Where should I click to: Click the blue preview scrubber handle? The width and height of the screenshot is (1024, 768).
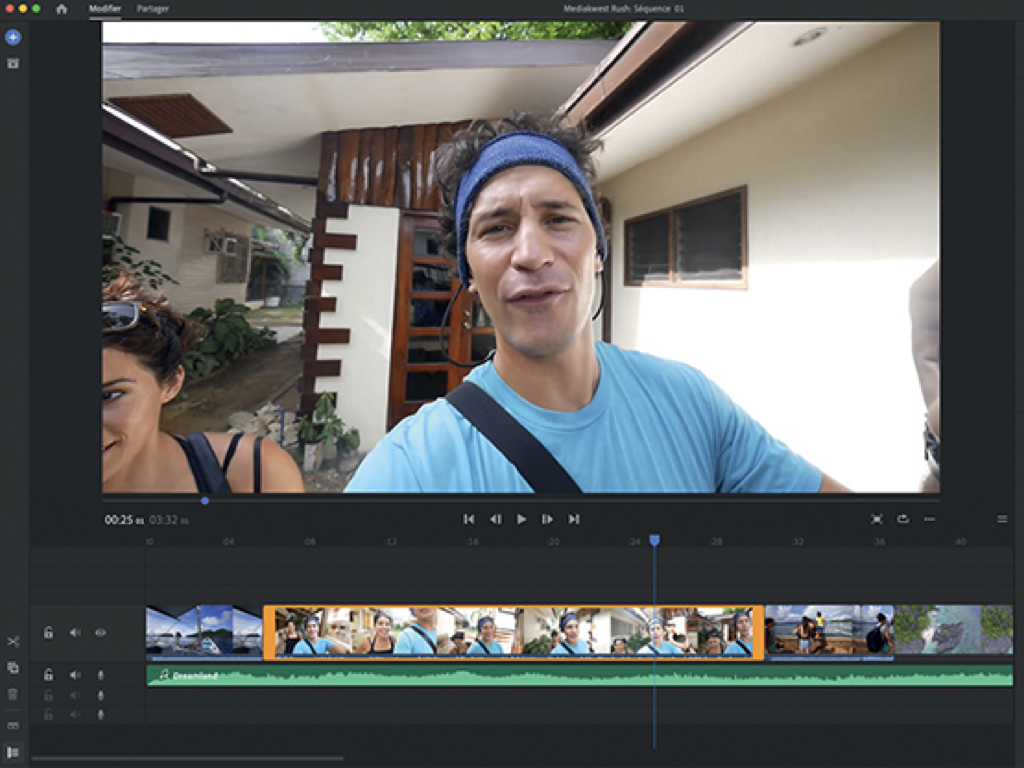pyautogui.click(x=205, y=500)
